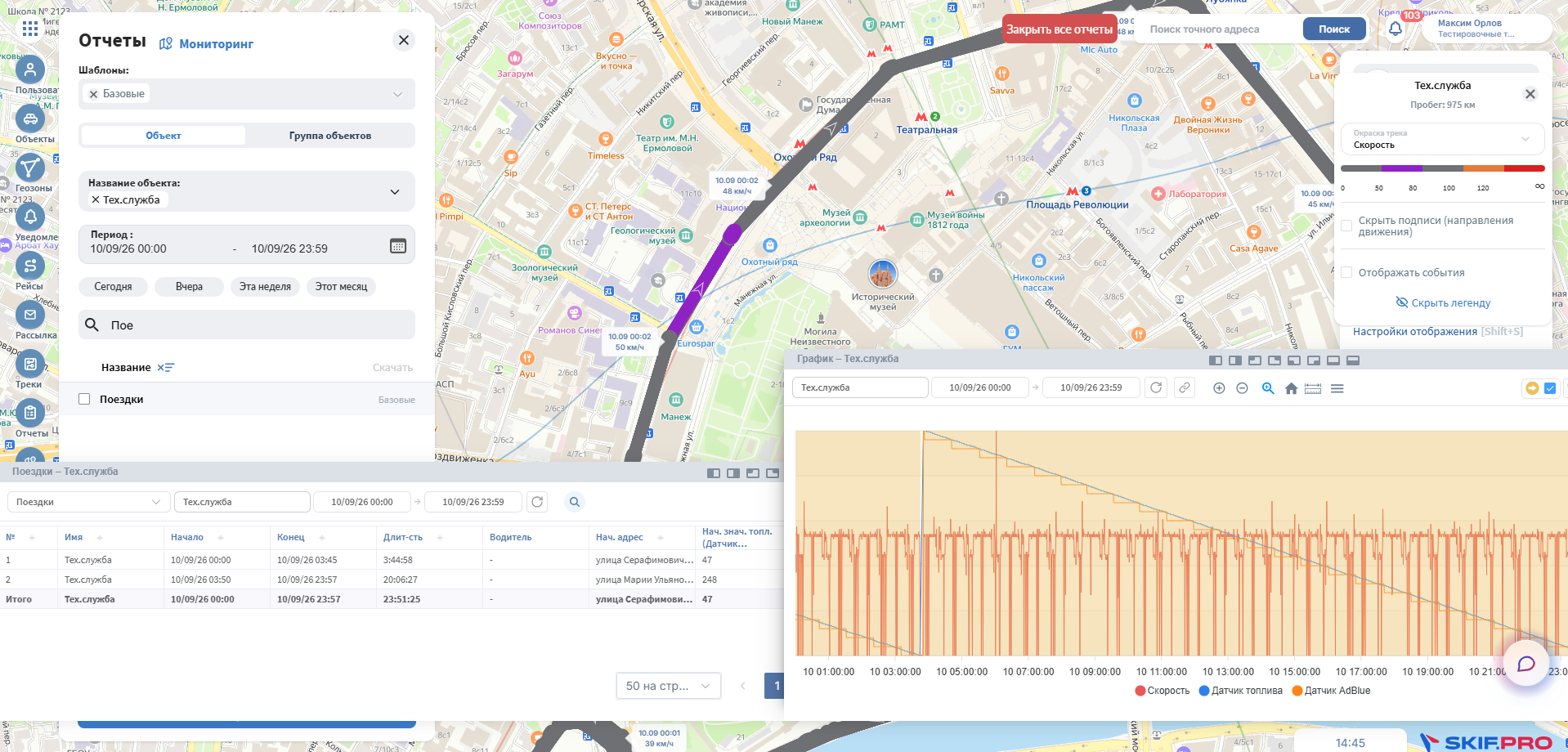Viewport: 1568px width, 752px height.
Task: Reset chart view with the home icon
Action: pyautogui.click(x=1291, y=388)
